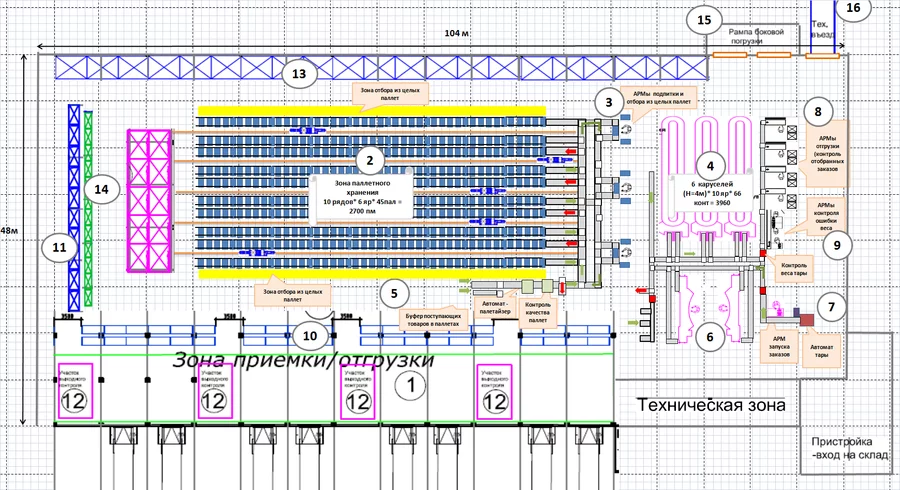Viewport: 900px width, 490px height.
Task: Select the 'АРМы подпитки и отбора' callout
Action: (658, 98)
